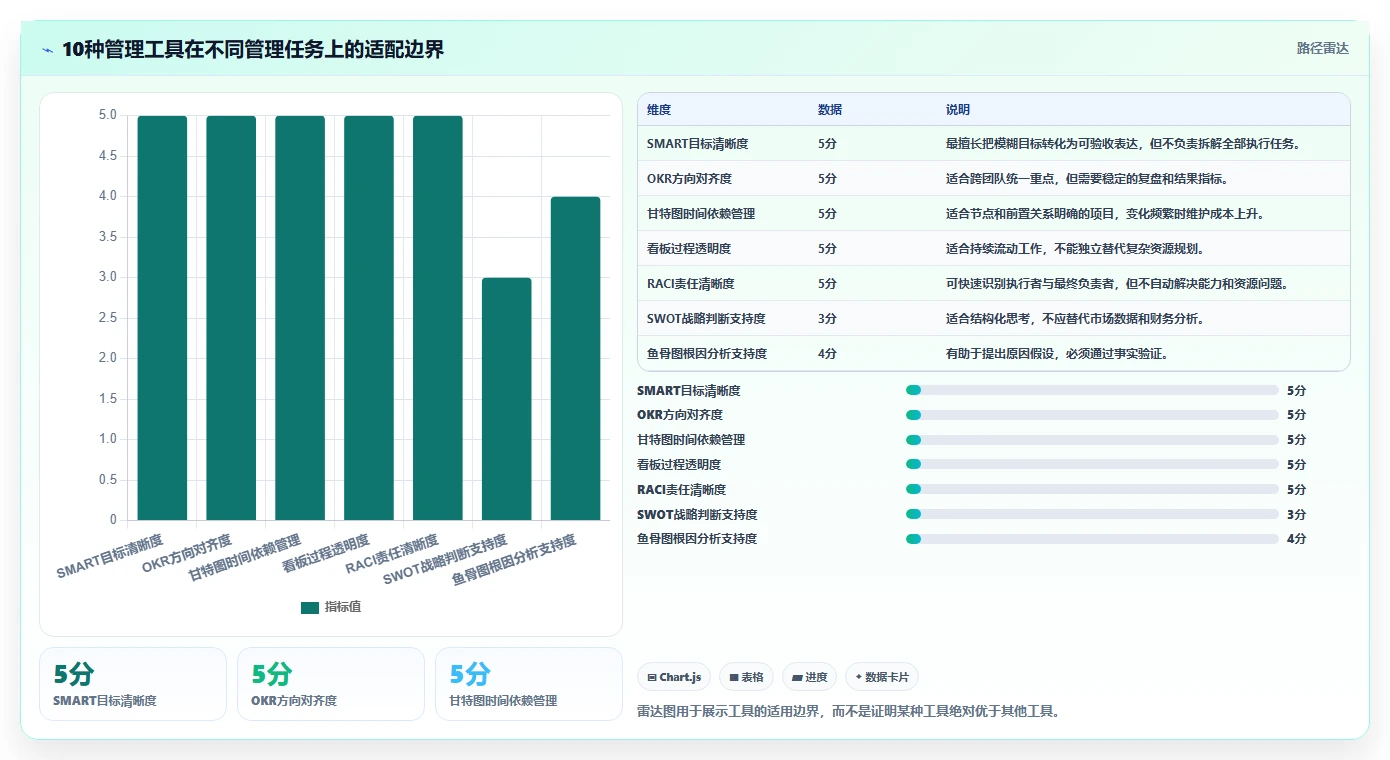
Task: Click the 看板过程透明度 progress bar
Action: [1092, 464]
